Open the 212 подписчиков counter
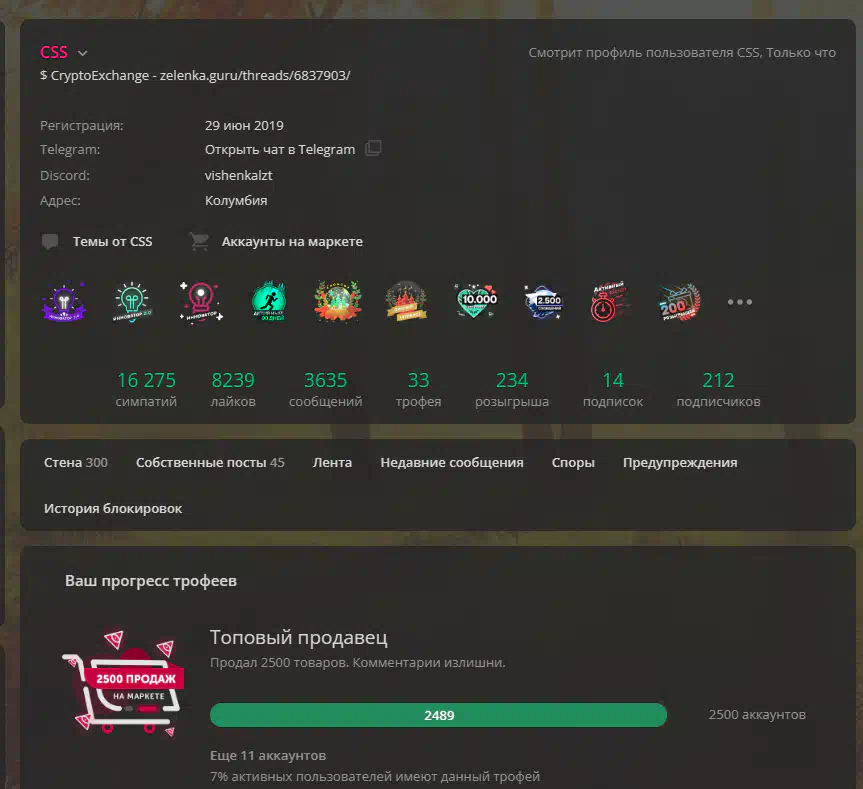Viewport: 863px width, 789px height. (718, 390)
